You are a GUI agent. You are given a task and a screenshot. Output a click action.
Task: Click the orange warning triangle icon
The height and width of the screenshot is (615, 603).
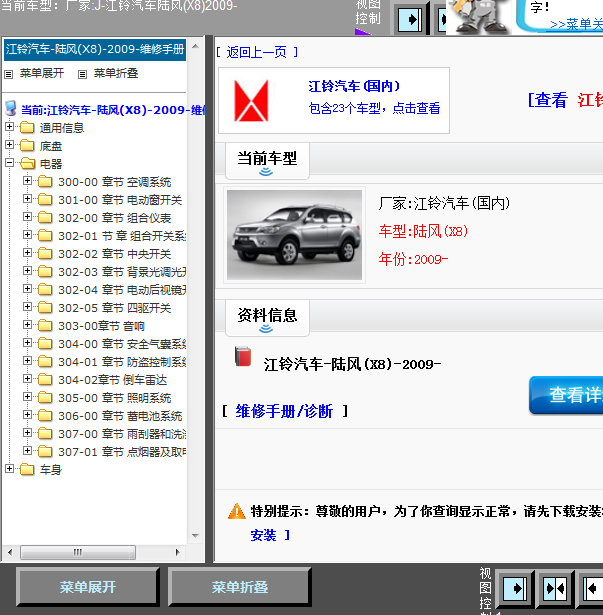237,511
